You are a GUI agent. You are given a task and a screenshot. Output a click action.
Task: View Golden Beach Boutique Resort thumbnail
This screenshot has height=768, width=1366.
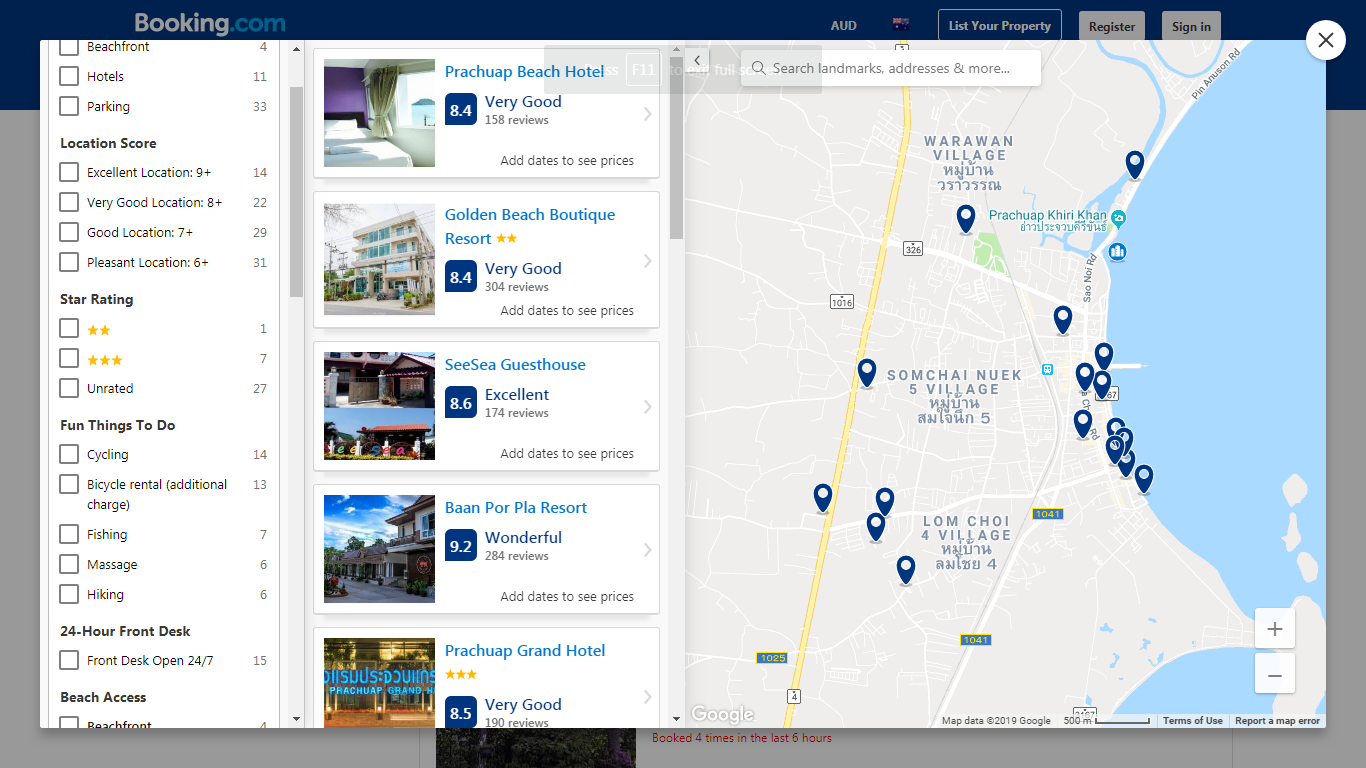click(379, 260)
